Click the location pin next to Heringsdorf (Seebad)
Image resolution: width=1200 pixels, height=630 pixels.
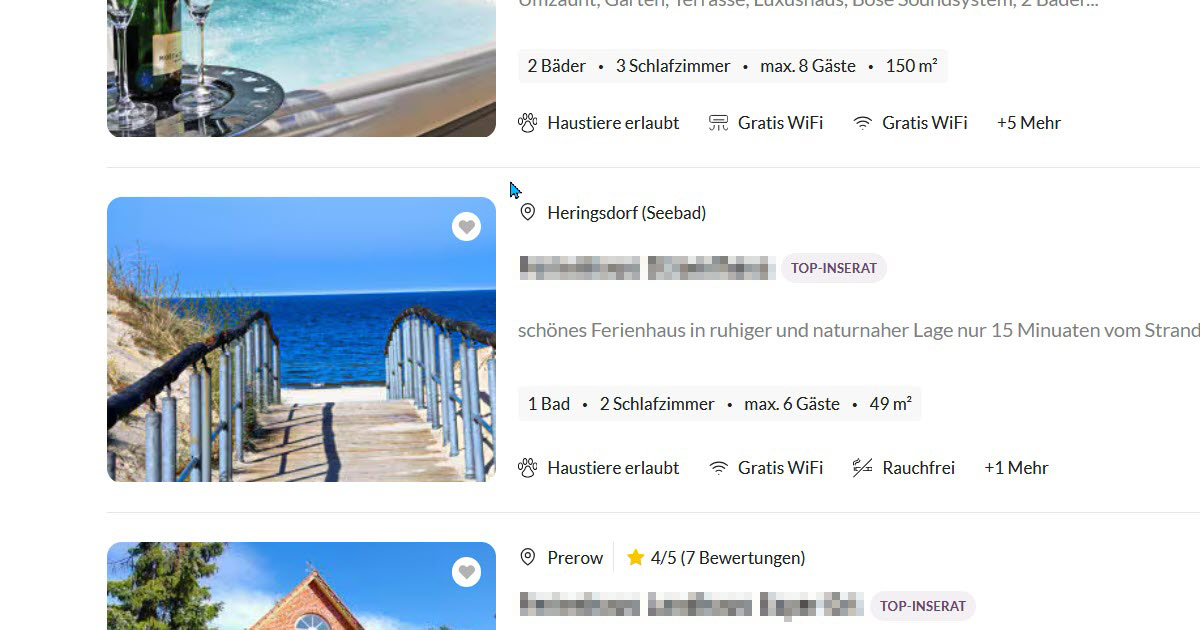click(x=528, y=212)
